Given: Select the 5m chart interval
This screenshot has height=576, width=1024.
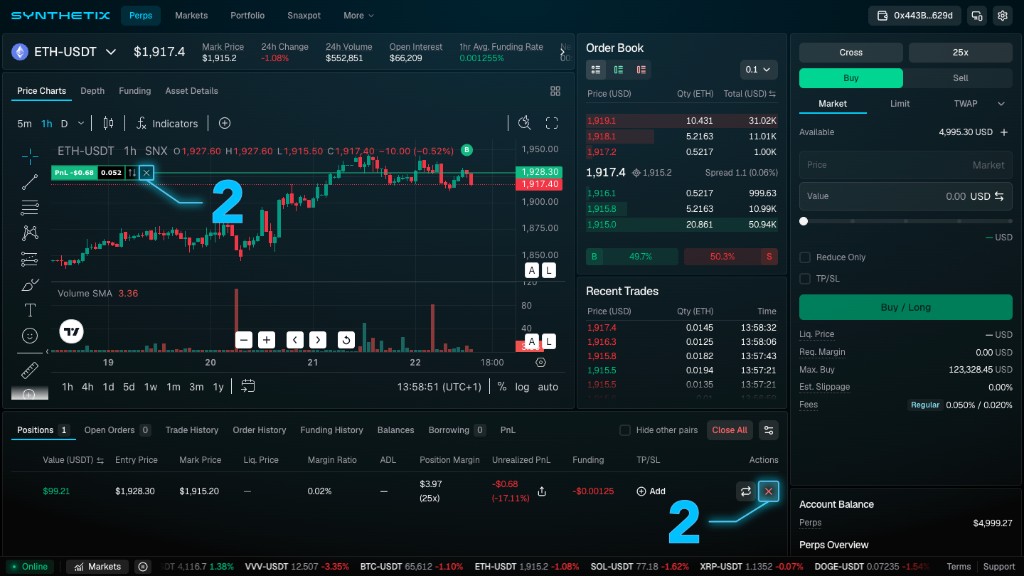Looking at the screenshot, I should point(24,123).
